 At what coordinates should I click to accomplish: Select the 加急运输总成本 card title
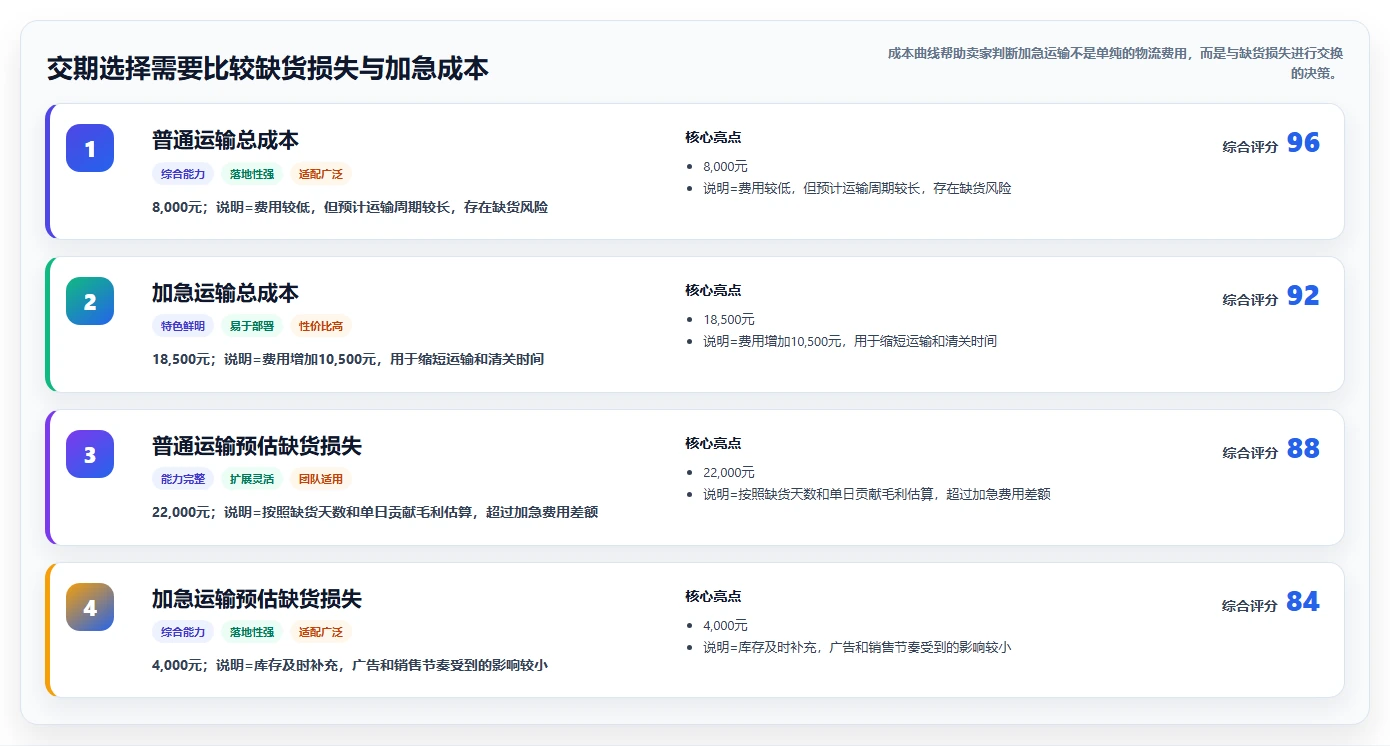click(x=225, y=293)
